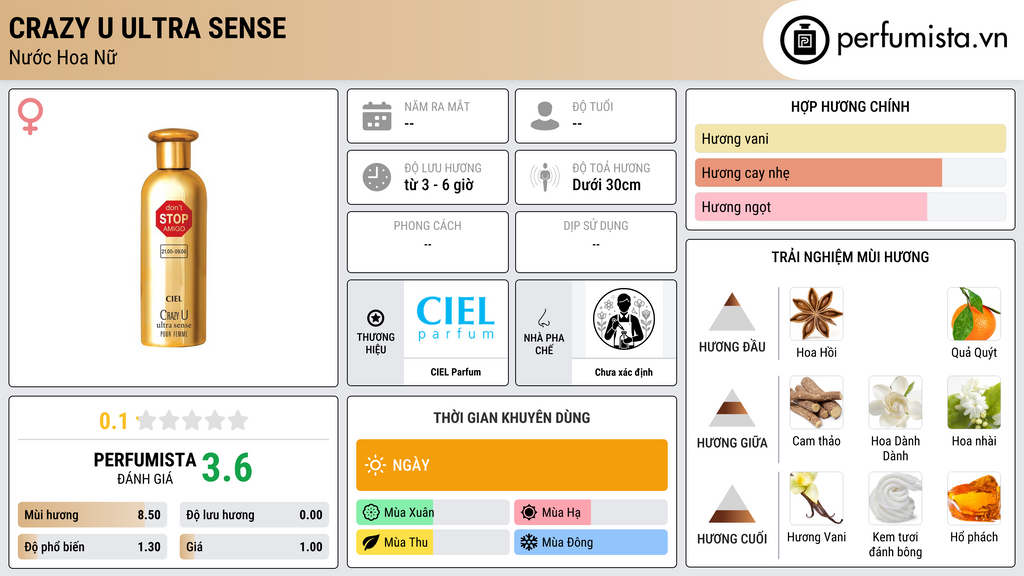The image size is (1024, 576).
Task: Click the Hương vani accord bar
Action: tap(850, 138)
